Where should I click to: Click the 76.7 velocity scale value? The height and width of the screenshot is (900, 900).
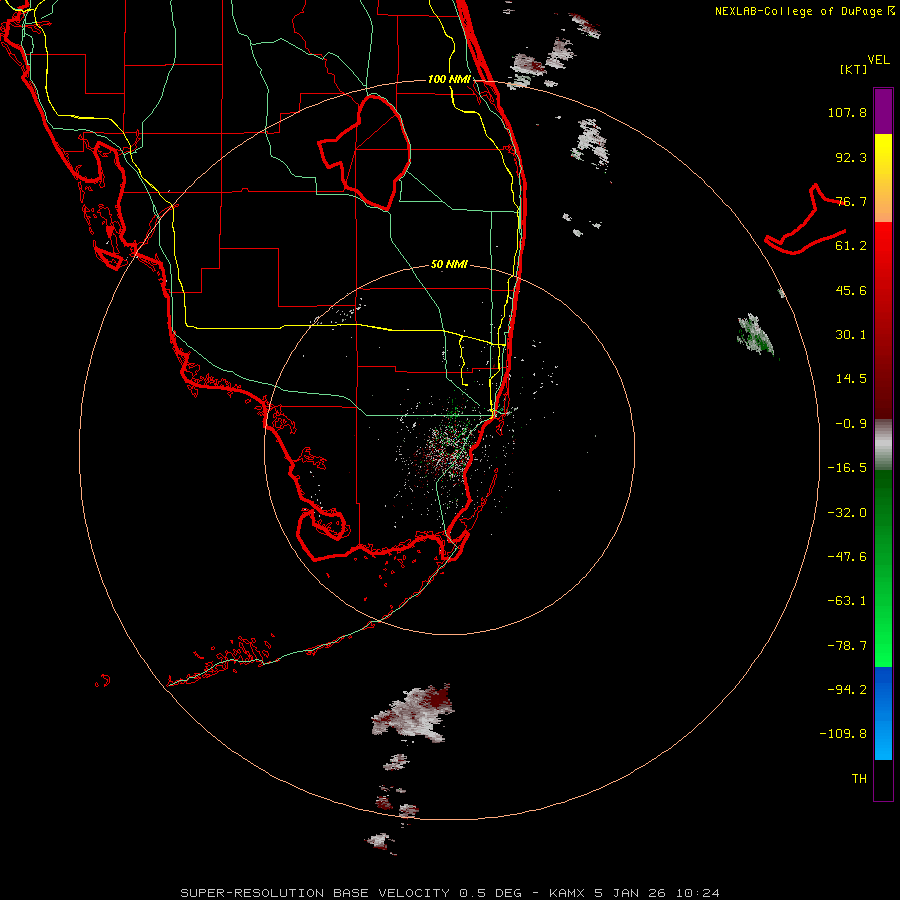pos(851,201)
